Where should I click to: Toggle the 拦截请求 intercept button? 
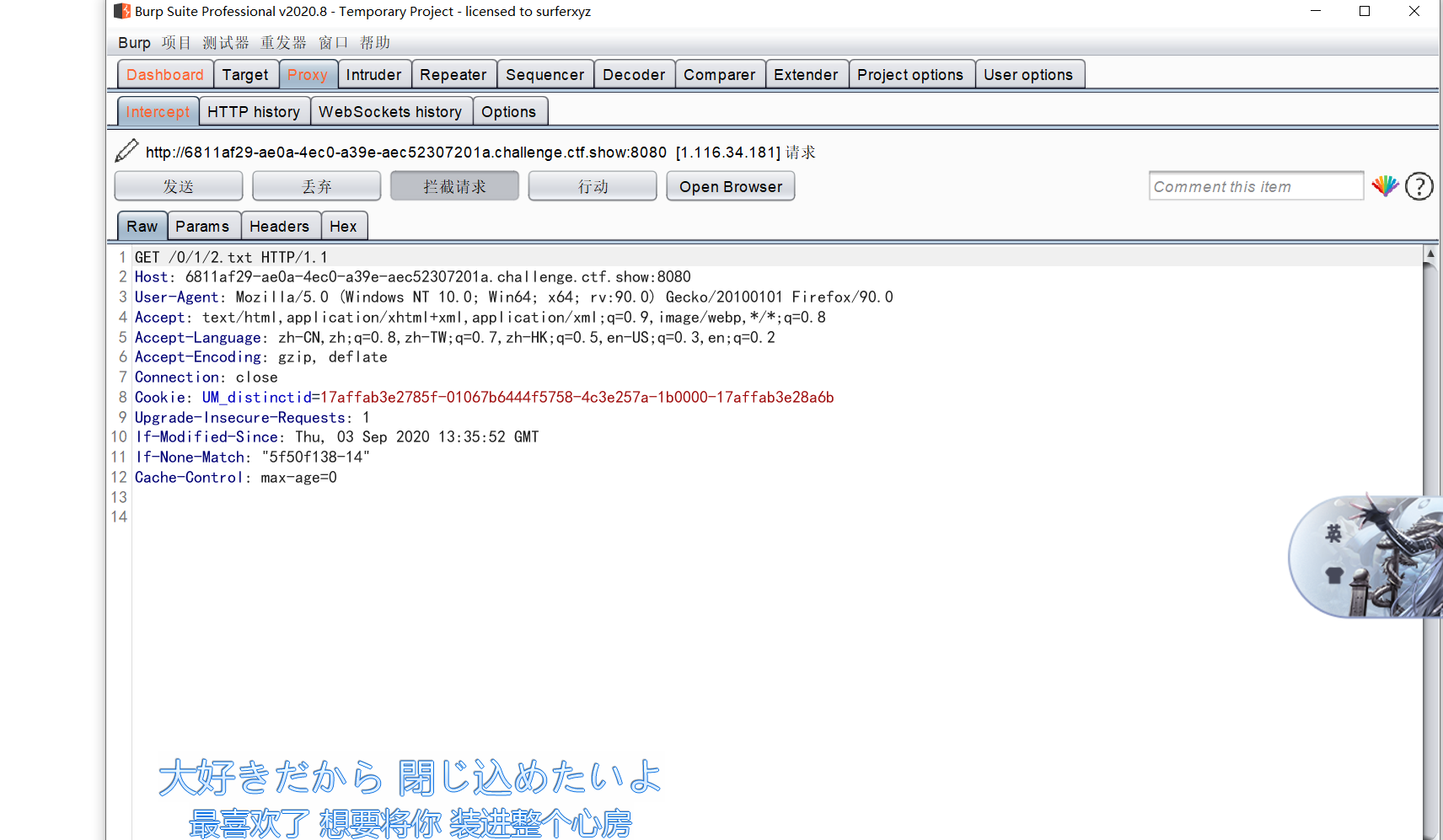point(454,185)
